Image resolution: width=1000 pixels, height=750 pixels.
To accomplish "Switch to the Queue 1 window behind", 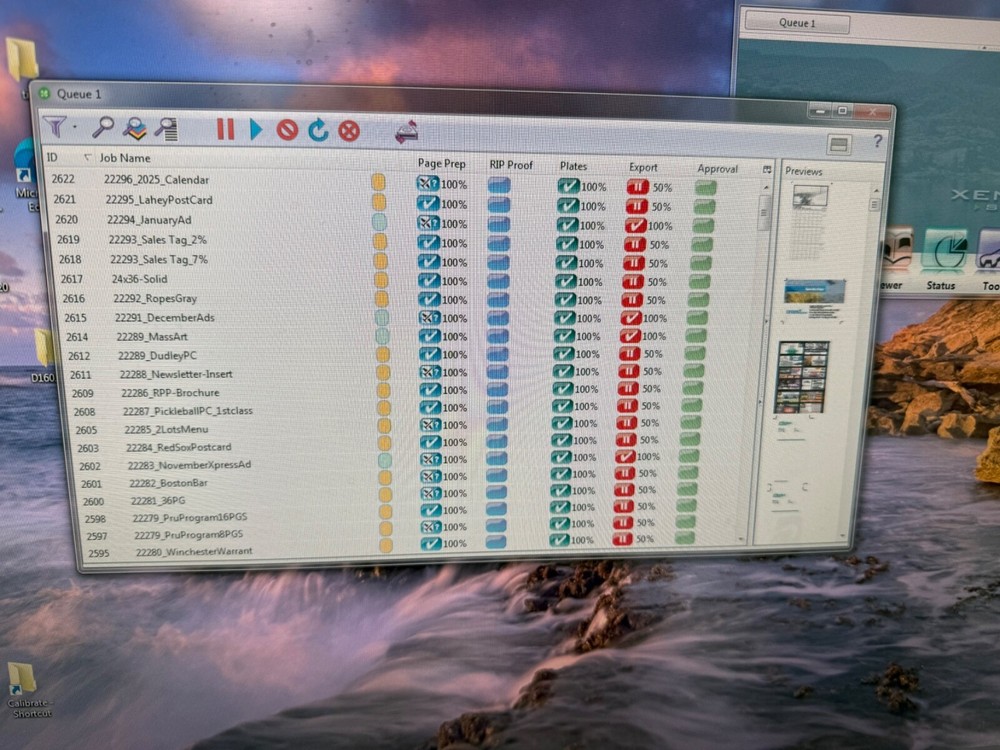I will click(795, 22).
